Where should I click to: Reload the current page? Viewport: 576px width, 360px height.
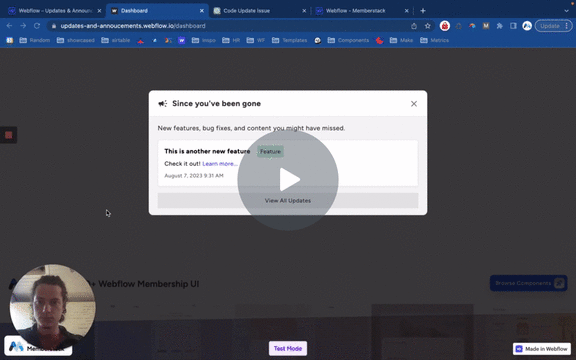(37, 26)
